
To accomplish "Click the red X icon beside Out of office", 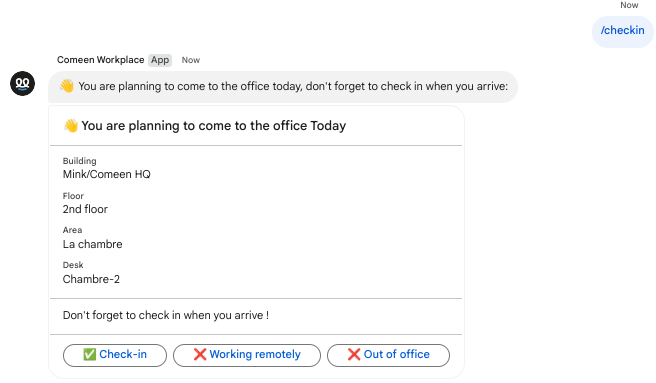I will [x=354, y=355].
